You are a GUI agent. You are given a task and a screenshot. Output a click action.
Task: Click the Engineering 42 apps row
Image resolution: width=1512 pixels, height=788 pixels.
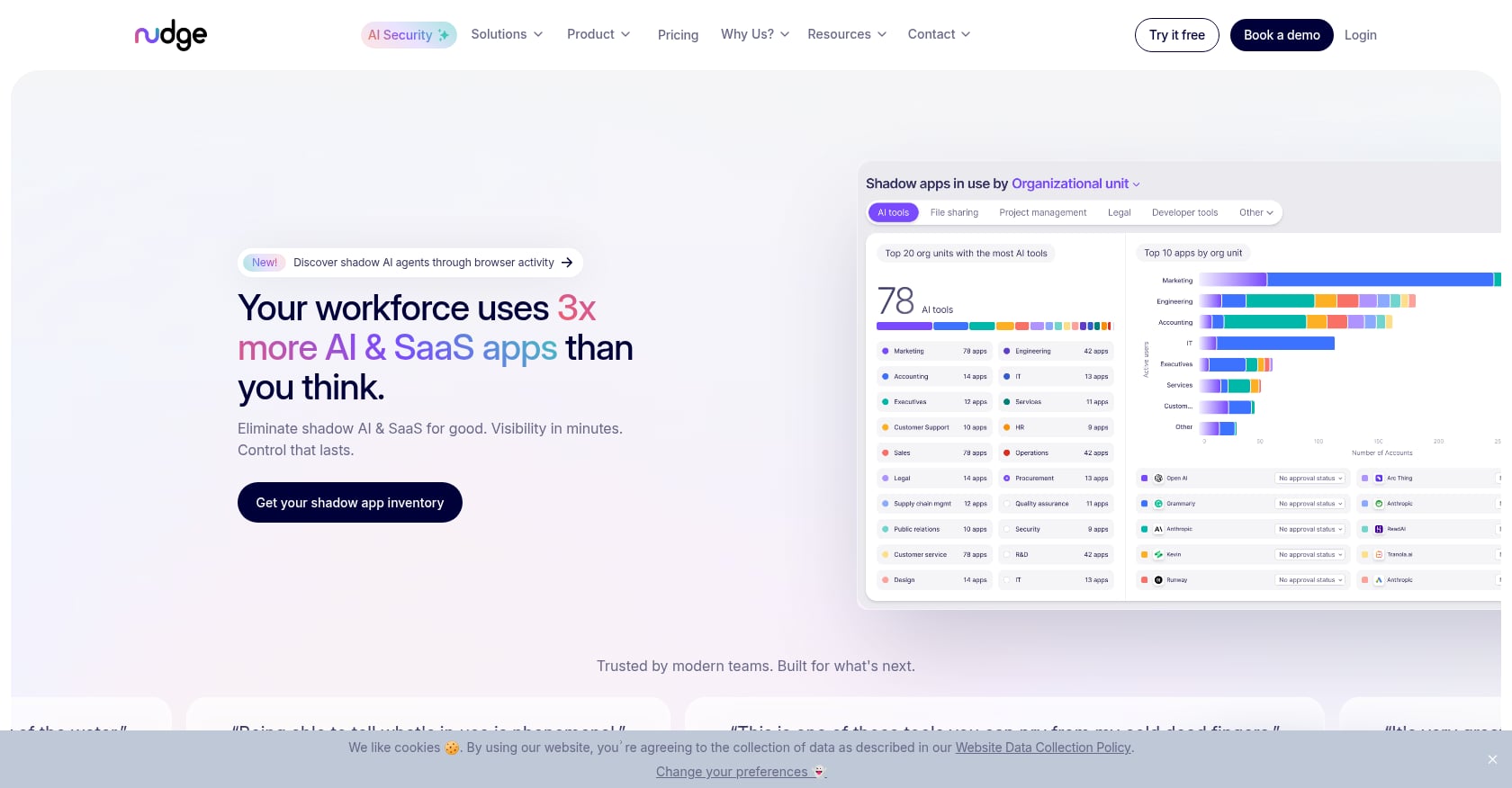pyautogui.click(x=1056, y=352)
